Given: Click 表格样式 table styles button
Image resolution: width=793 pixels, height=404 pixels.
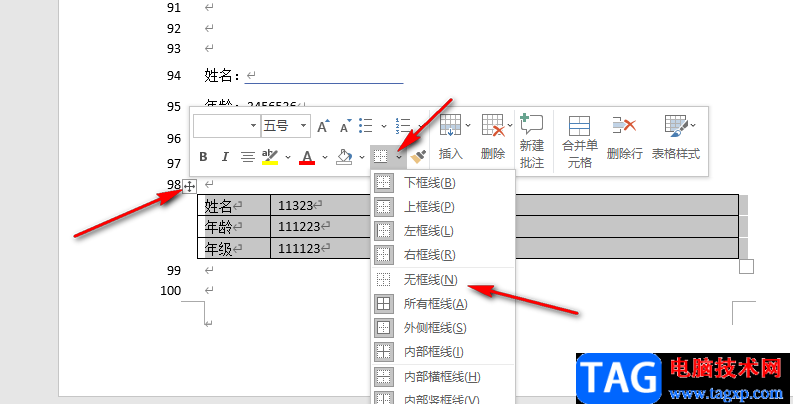Looking at the screenshot, I should [676, 138].
